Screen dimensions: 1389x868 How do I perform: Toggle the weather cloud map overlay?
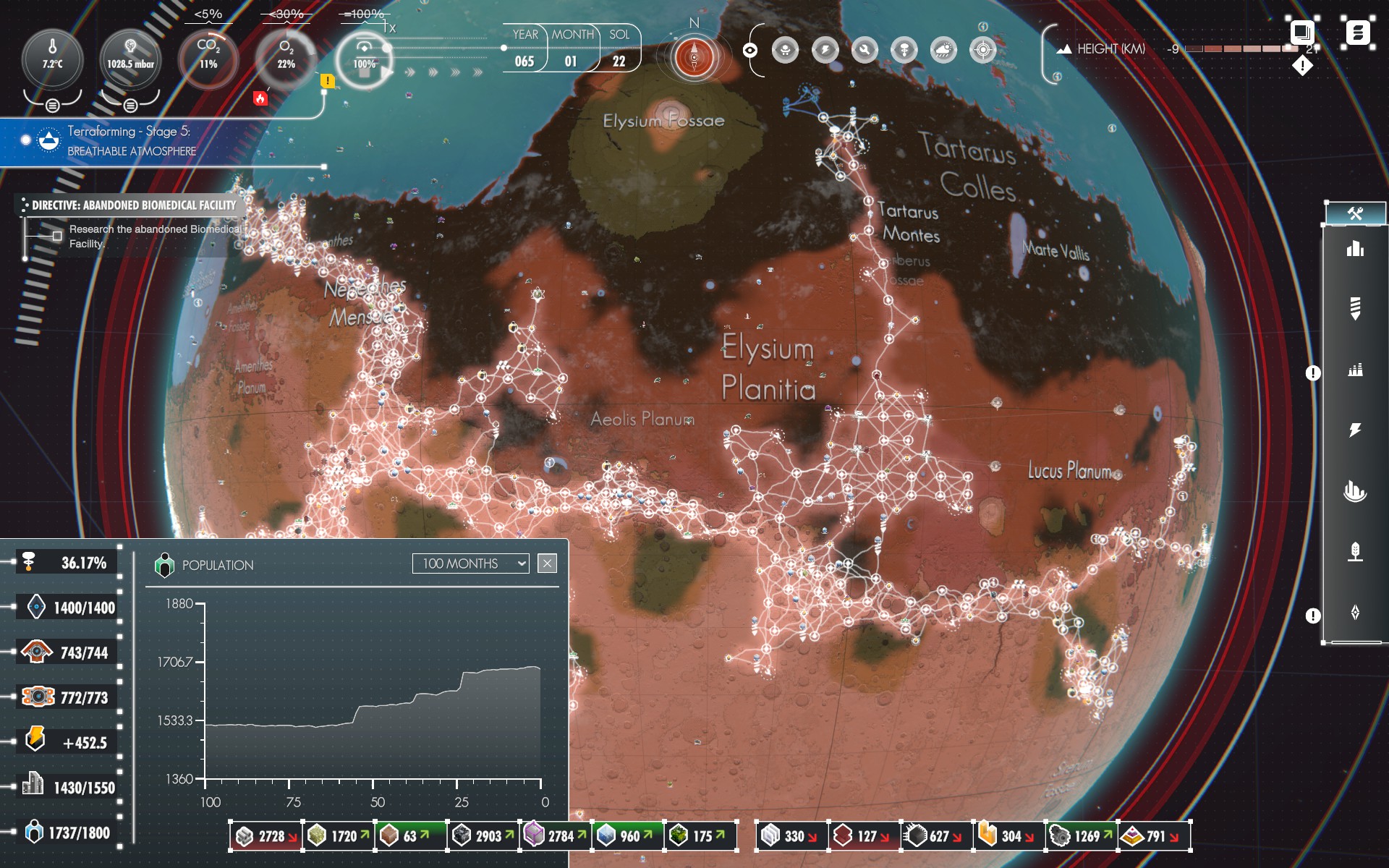pos(943,50)
